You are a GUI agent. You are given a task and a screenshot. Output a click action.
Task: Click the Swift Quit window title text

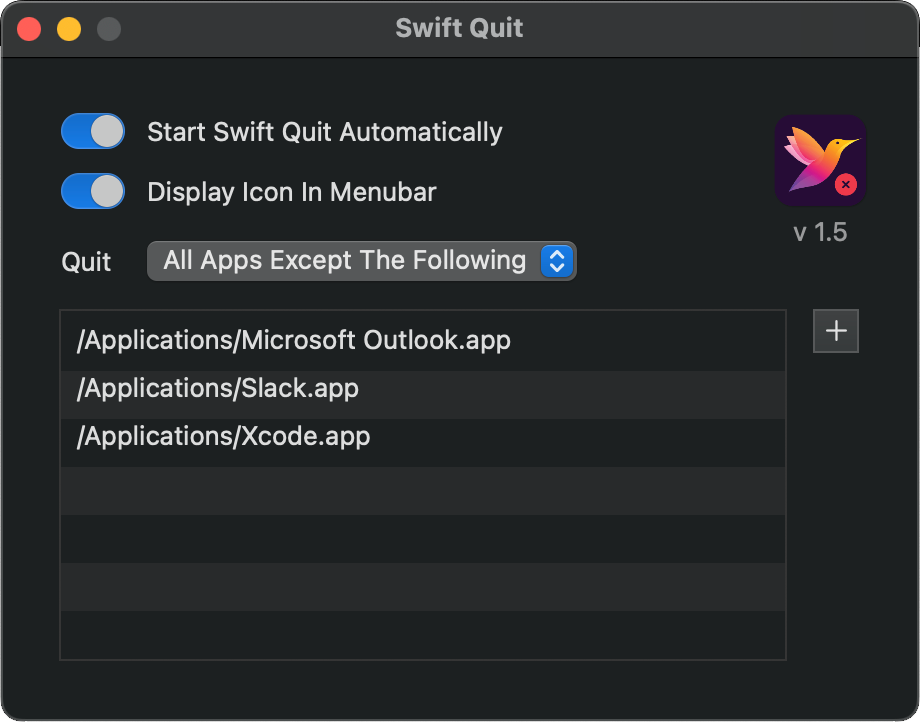(459, 28)
